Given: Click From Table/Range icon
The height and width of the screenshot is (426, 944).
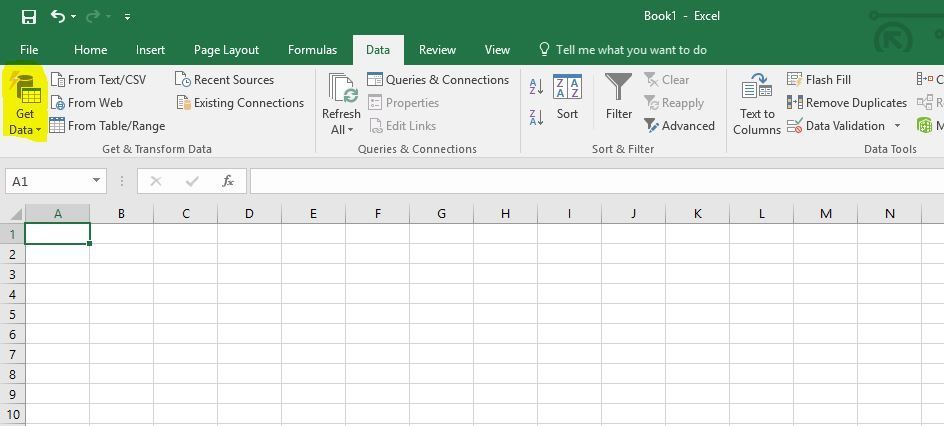Looking at the screenshot, I should (x=57, y=126).
